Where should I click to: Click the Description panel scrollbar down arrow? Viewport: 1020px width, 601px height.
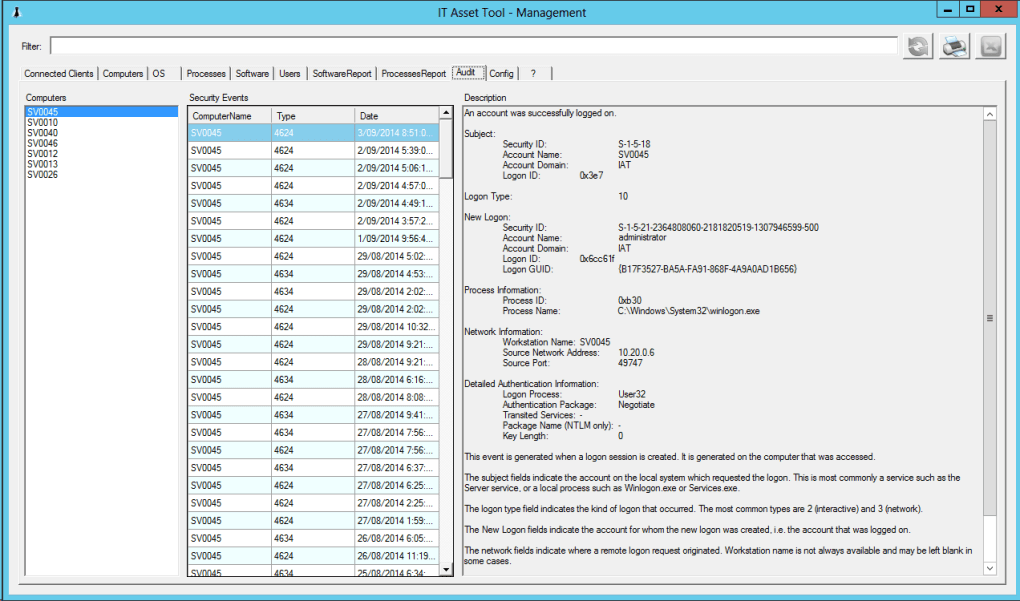(990, 568)
